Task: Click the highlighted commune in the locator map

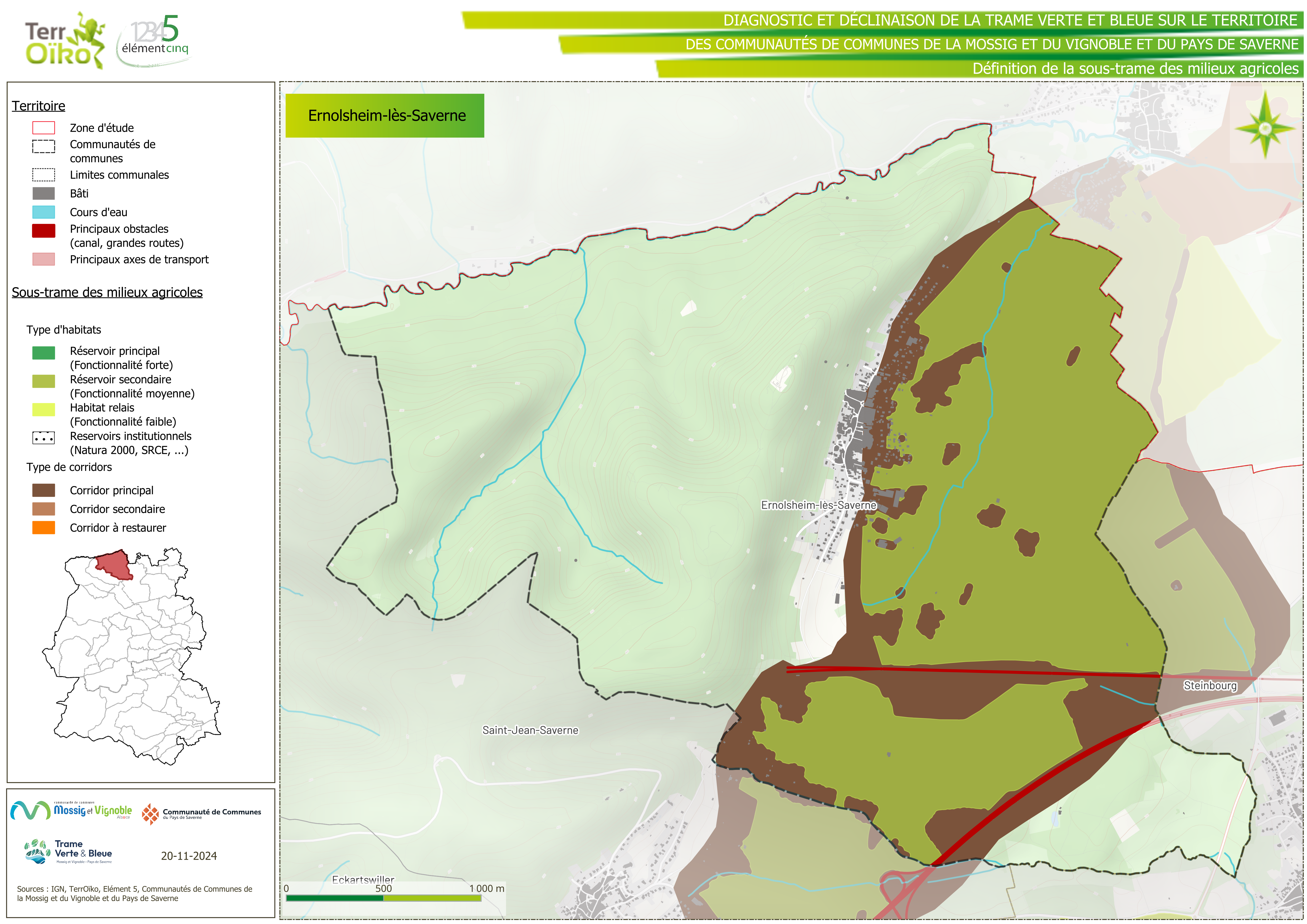Action: (115, 564)
